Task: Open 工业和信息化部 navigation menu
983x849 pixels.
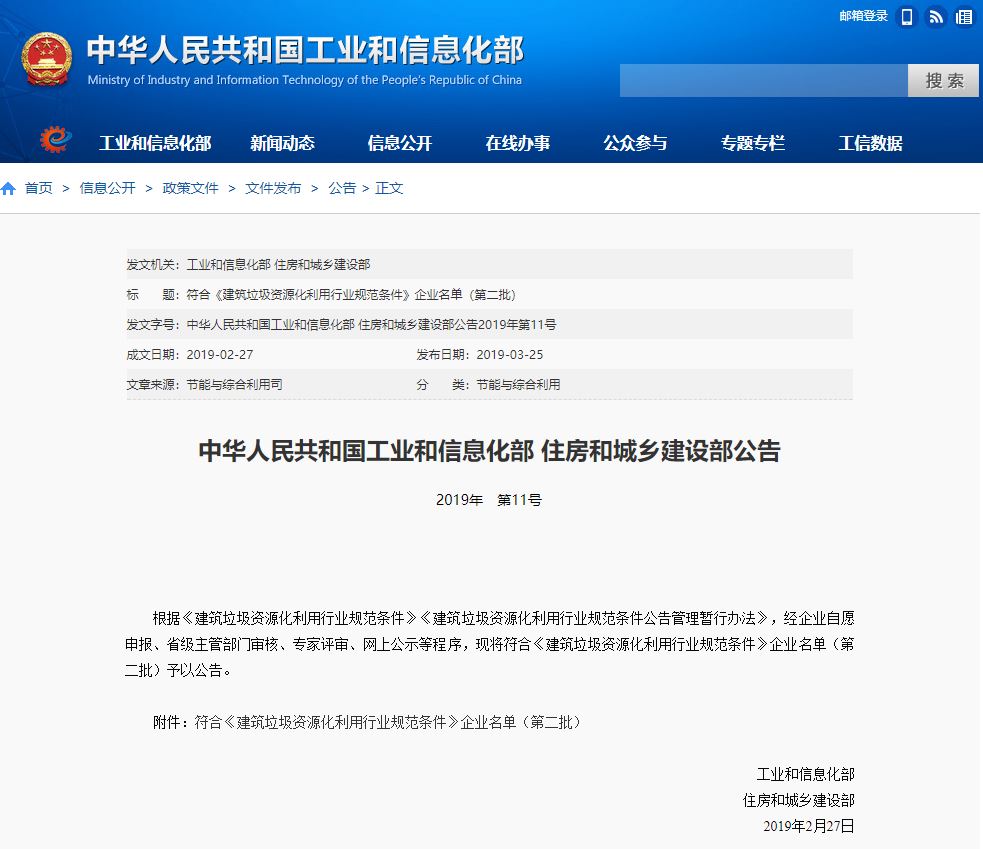Action: [155, 143]
